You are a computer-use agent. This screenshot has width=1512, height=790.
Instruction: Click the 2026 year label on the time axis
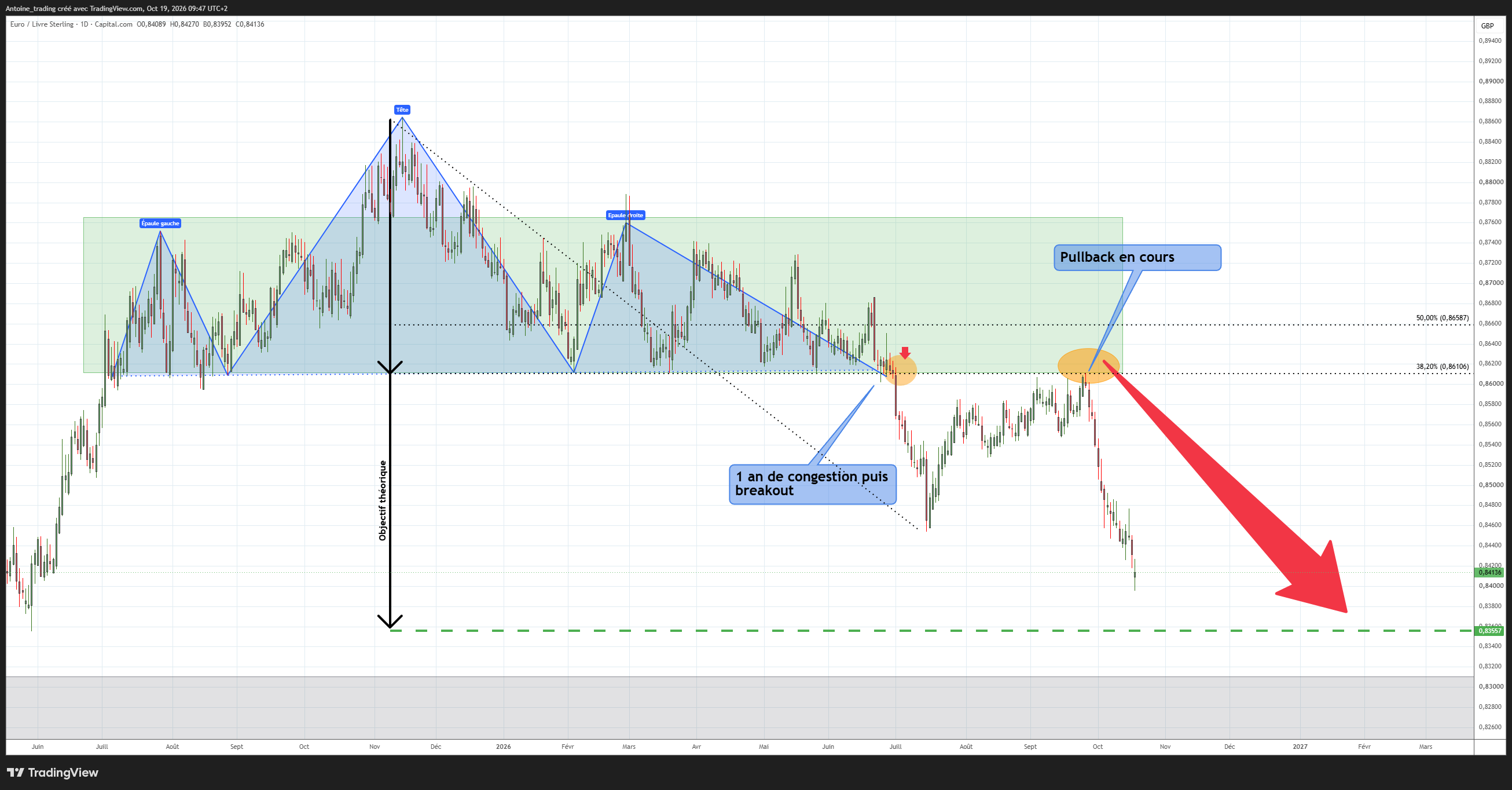click(503, 747)
